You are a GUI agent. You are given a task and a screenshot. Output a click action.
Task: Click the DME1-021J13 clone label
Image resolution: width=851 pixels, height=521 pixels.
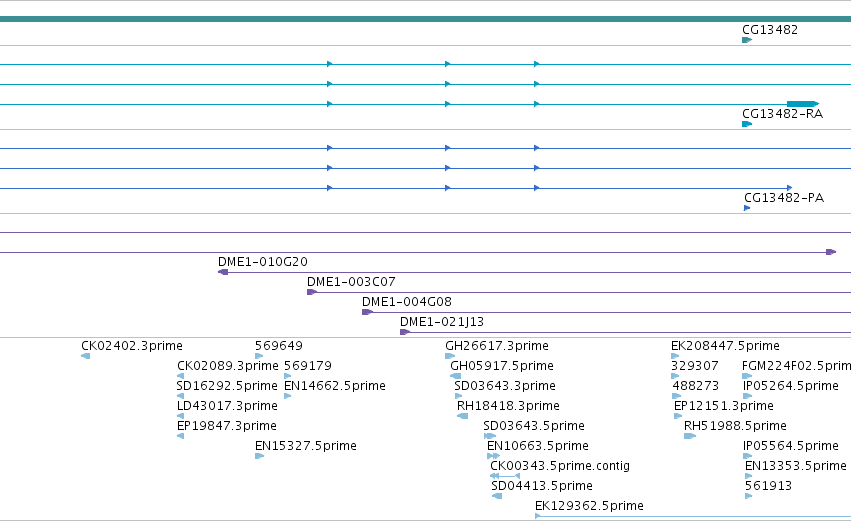coord(442,322)
